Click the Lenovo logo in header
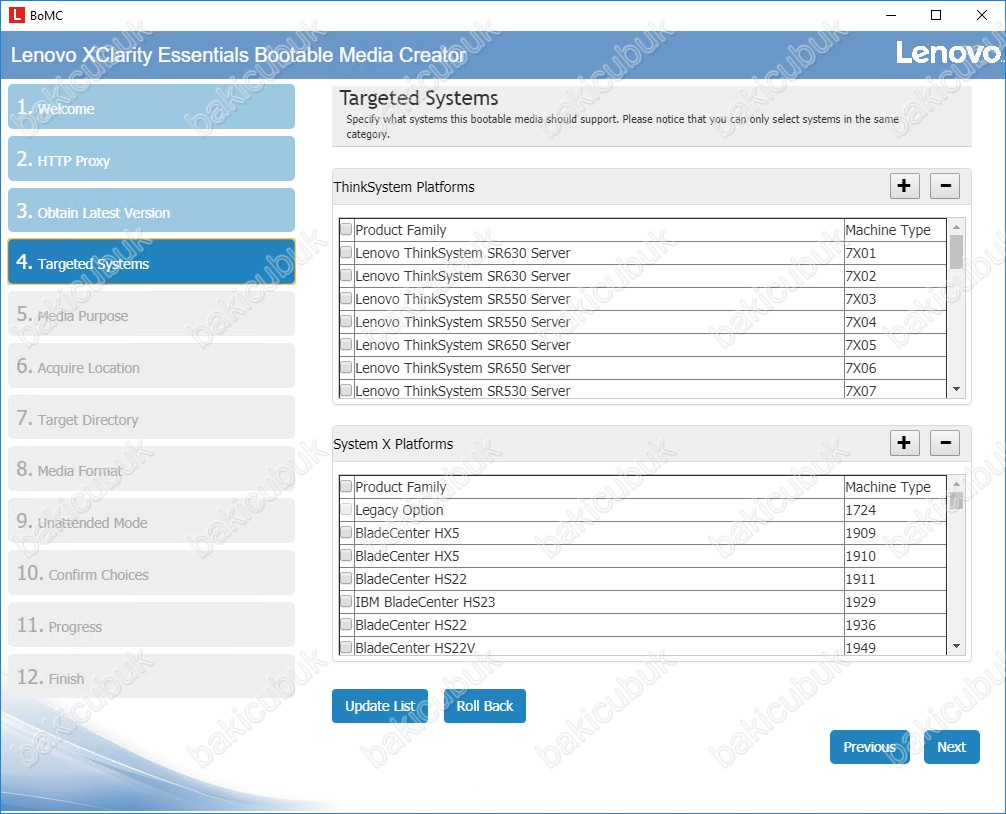Screen dimensions: 1006x814 948,53
